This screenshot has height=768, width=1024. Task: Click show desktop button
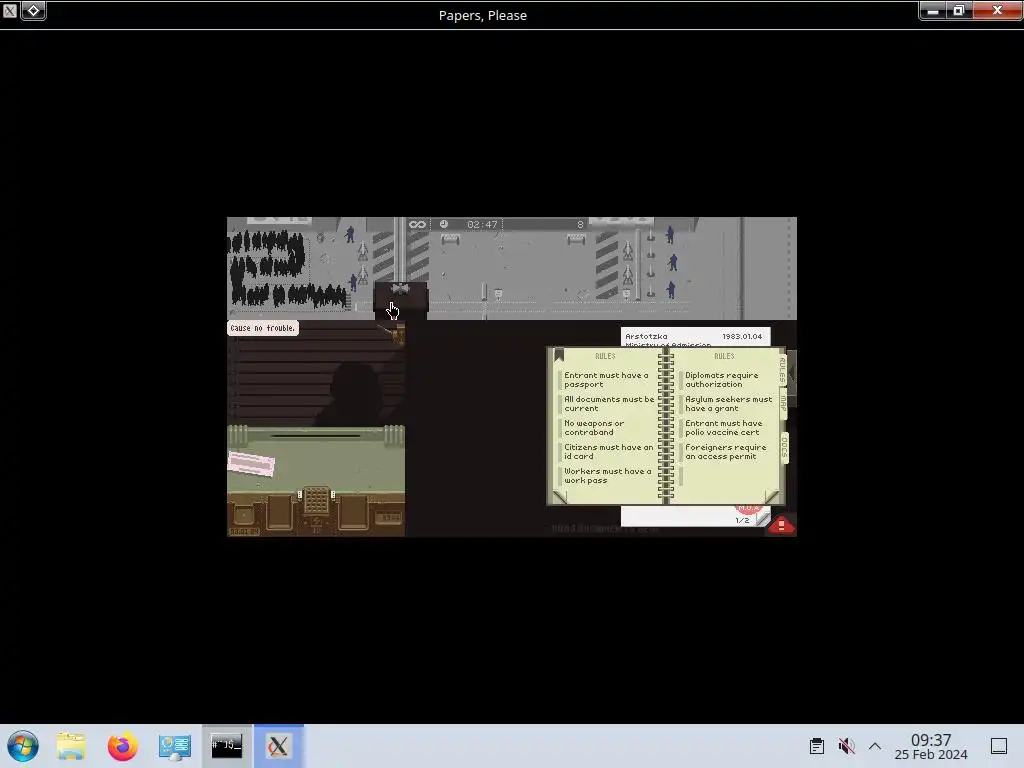point(999,746)
